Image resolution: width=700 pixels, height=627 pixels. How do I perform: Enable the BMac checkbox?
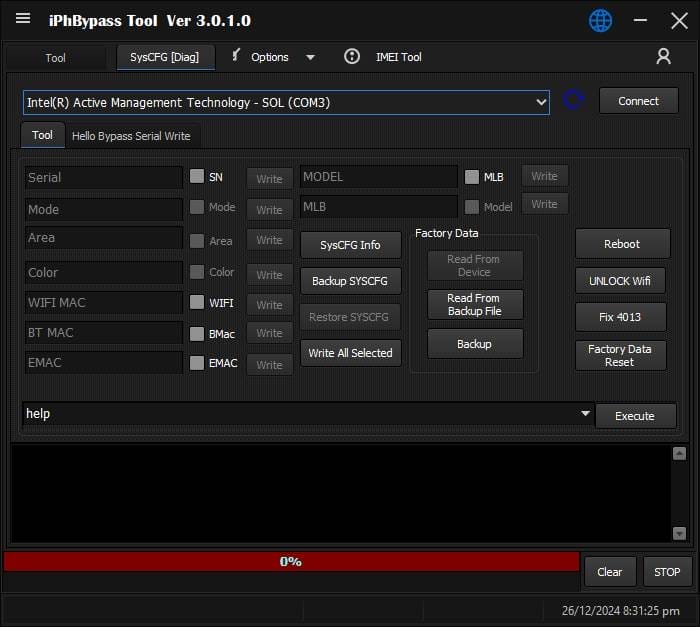(x=197, y=334)
